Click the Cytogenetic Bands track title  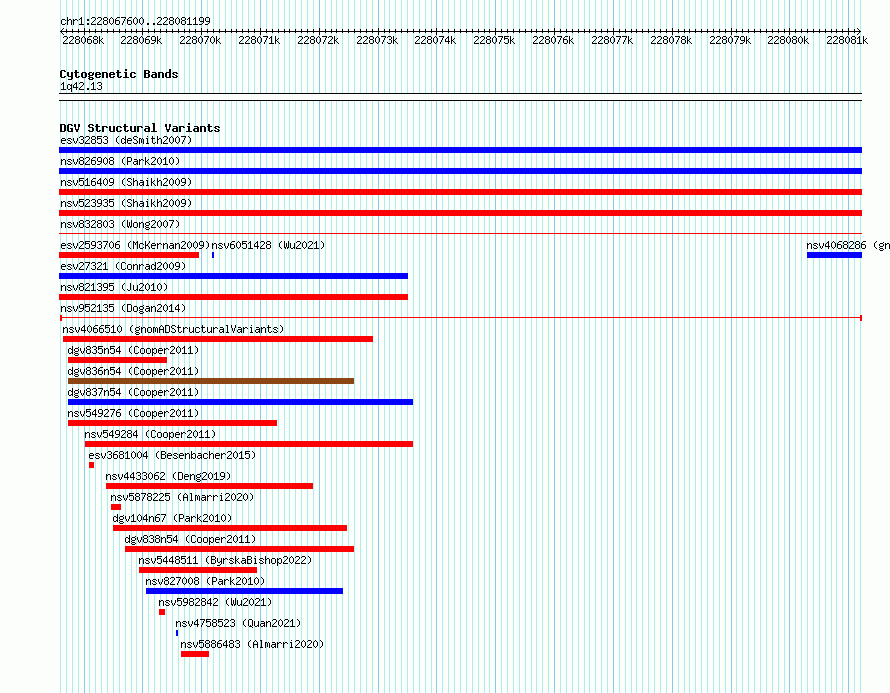point(119,74)
